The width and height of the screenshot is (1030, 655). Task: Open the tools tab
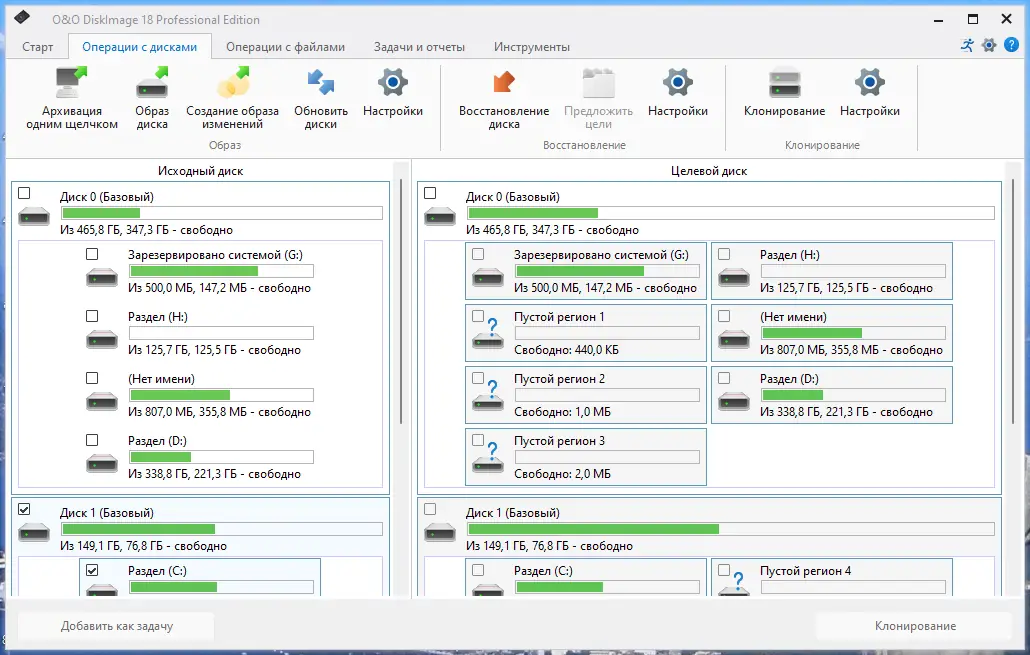tap(531, 47)
